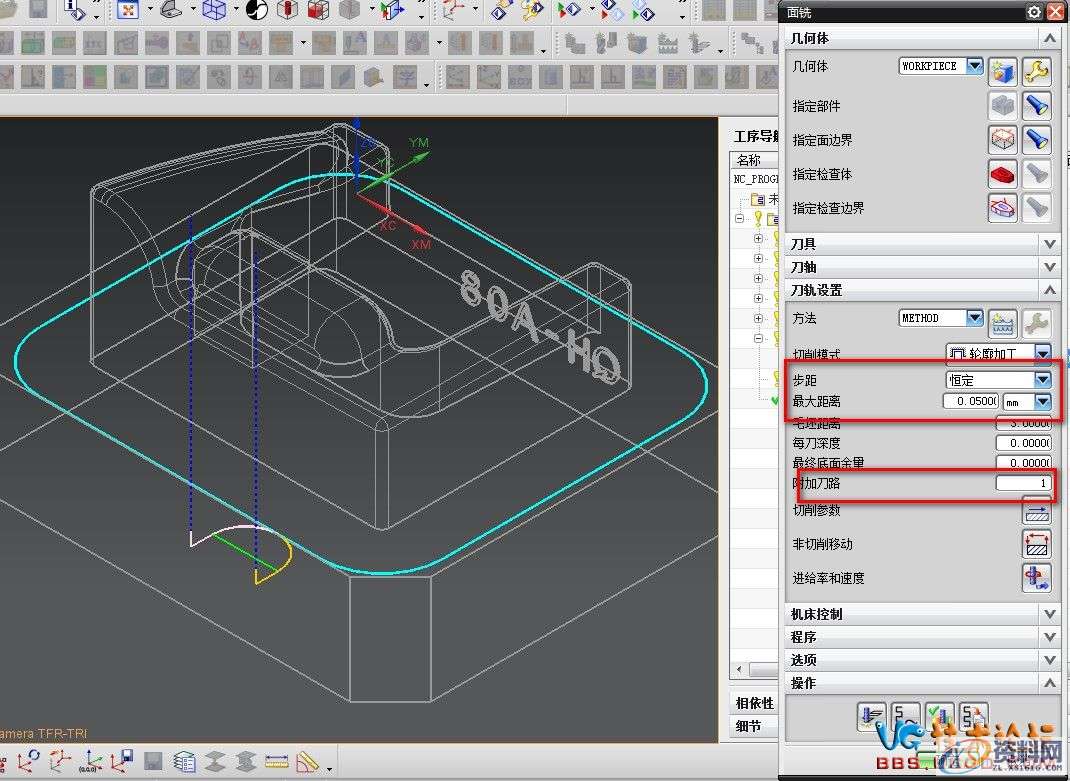1070x781 pixels.
Task: Open the WORKPIECE geometry dropdown
Action: click(x=974, y=66)
